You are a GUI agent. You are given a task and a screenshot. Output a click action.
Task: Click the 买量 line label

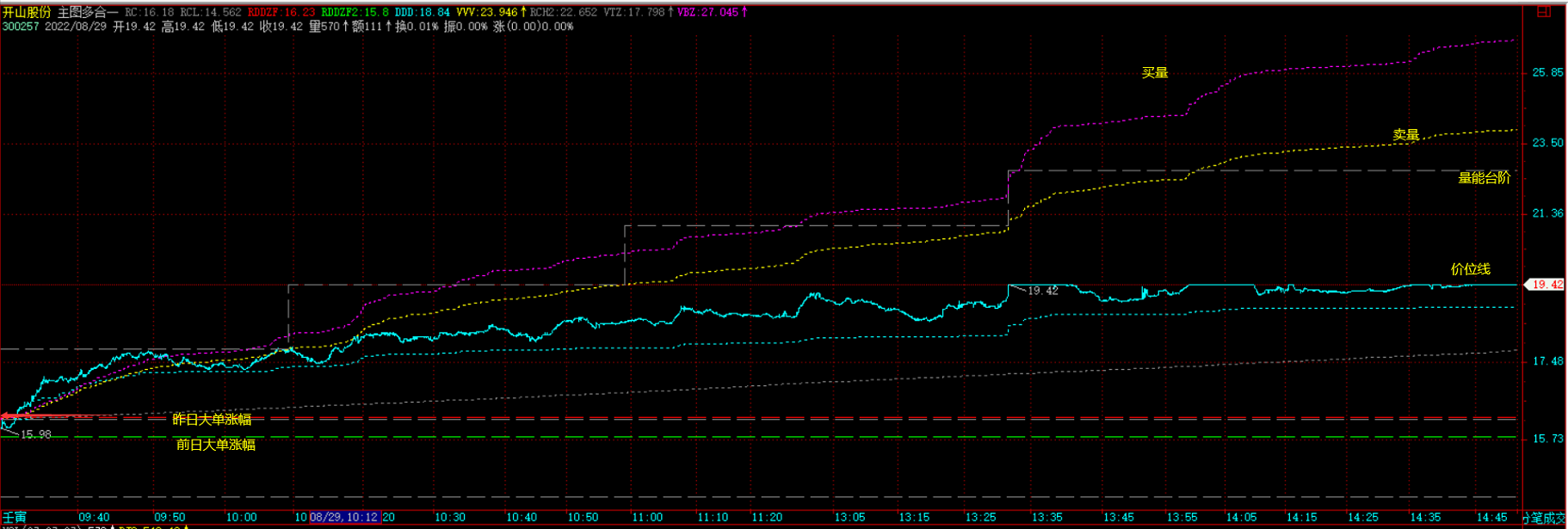pos(1155,72)
